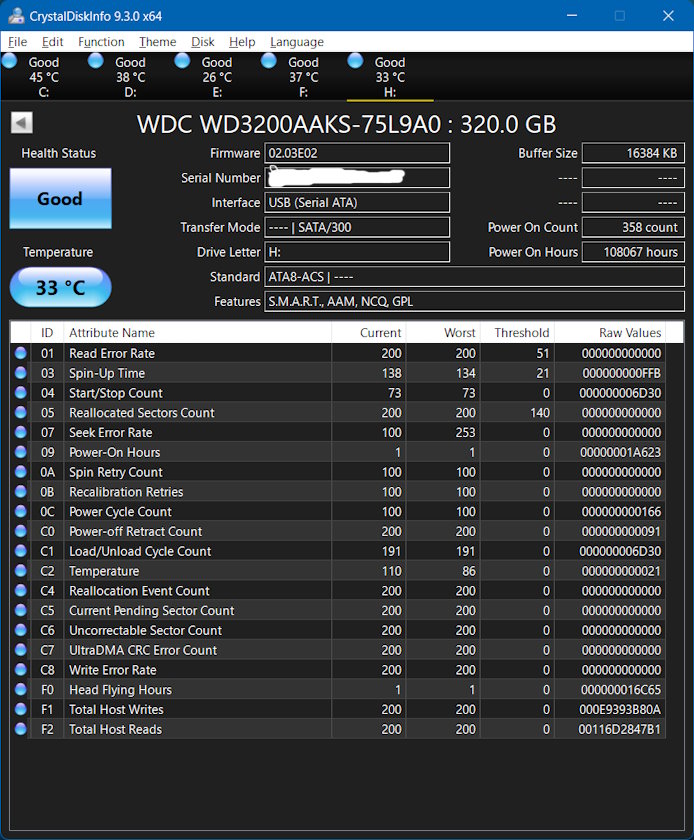
Task: Switch to the C: disk tab
Action: (x=43, y=77)
